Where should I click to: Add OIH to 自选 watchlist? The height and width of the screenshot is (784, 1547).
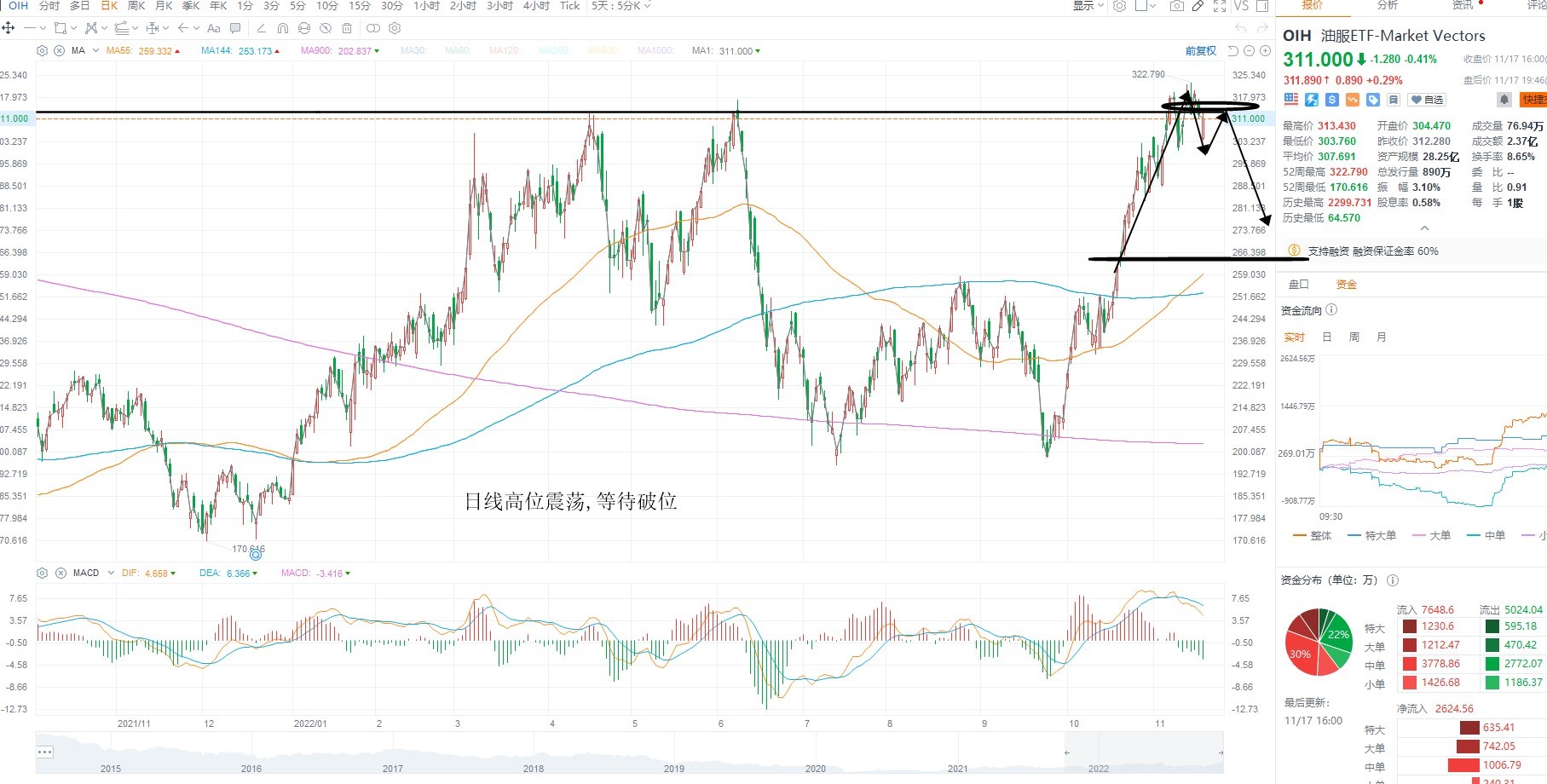click(1428, 100)
